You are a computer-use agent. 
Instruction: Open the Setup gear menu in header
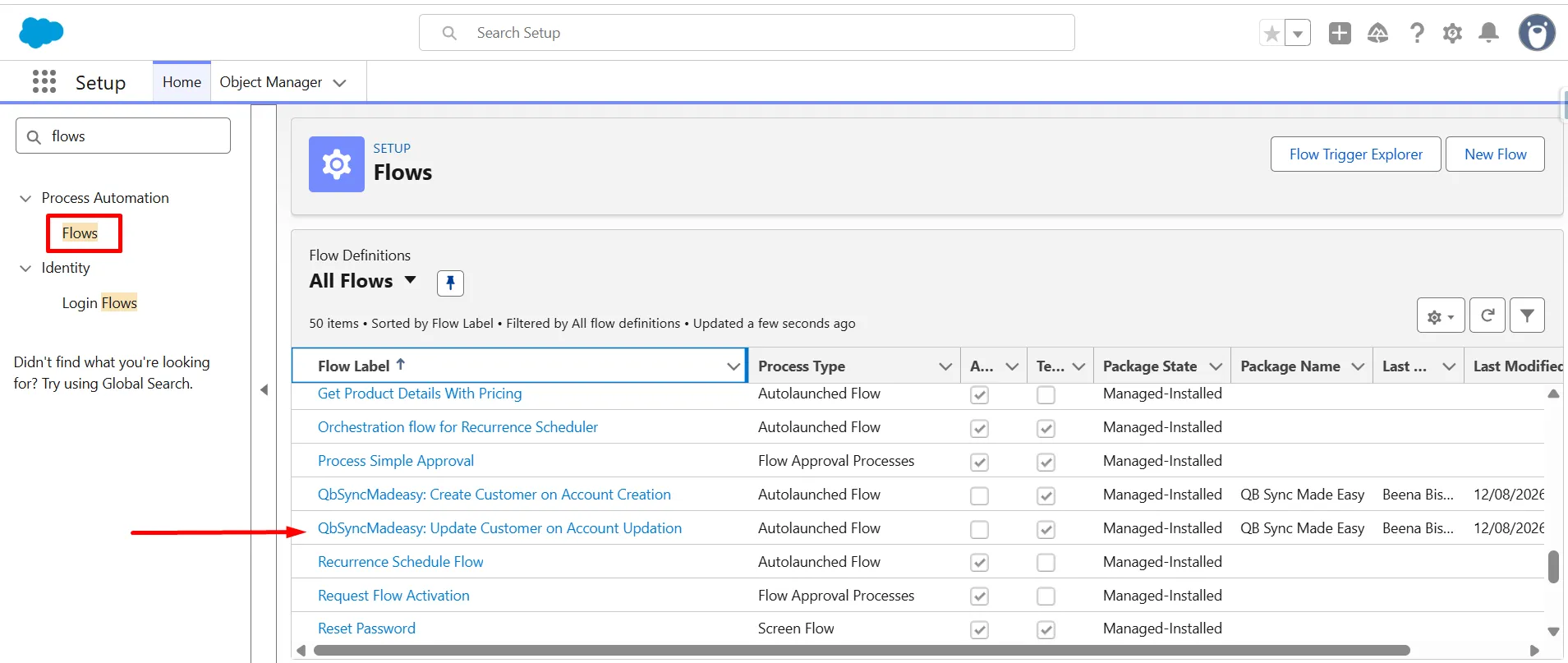1452,33
